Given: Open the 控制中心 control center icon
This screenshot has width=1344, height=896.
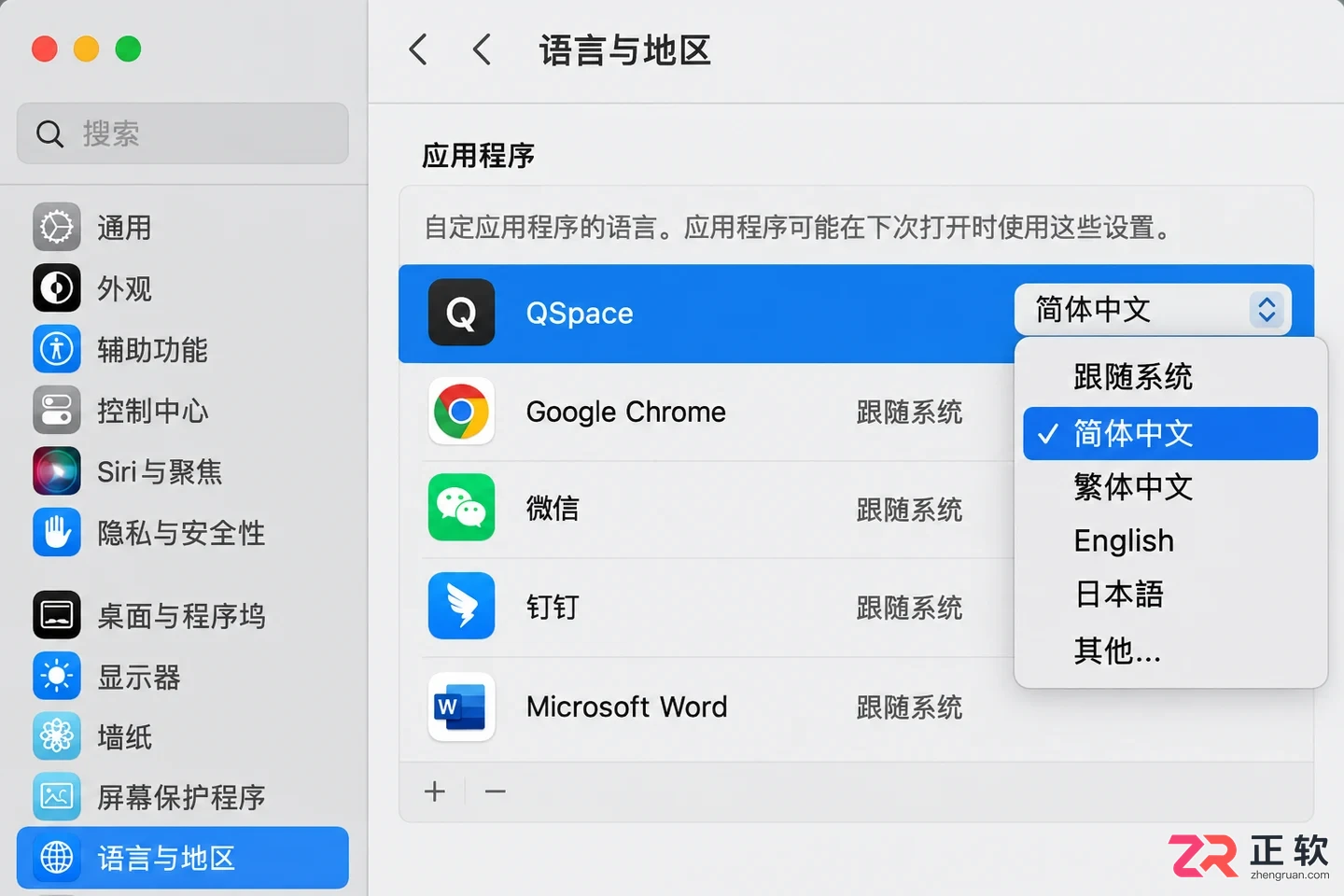Looking at the screenshot, I should coord(57,411).
